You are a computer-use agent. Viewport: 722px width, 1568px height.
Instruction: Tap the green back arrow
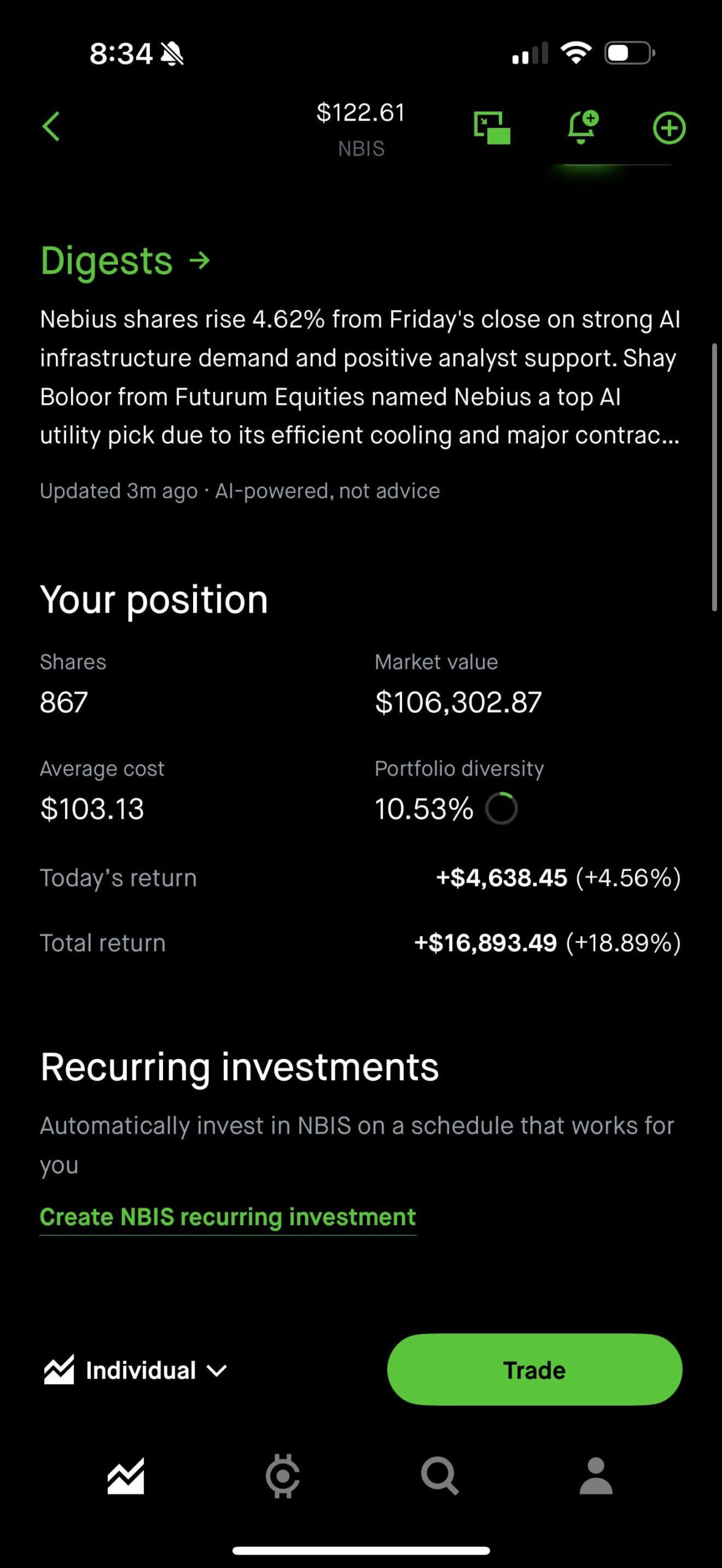point(51,127)
